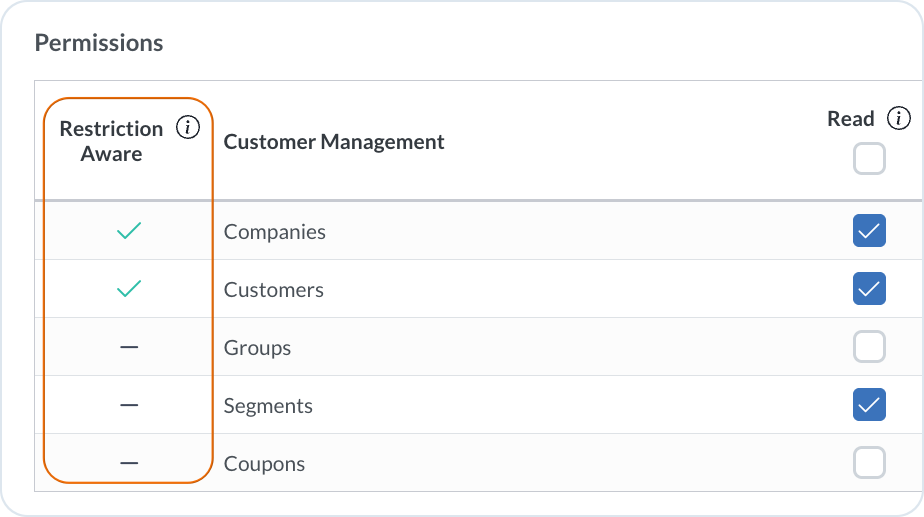The height and width of the screenshot is (517, 924).
Task: Select the Customers row label
Action: [x=274, y=290]
